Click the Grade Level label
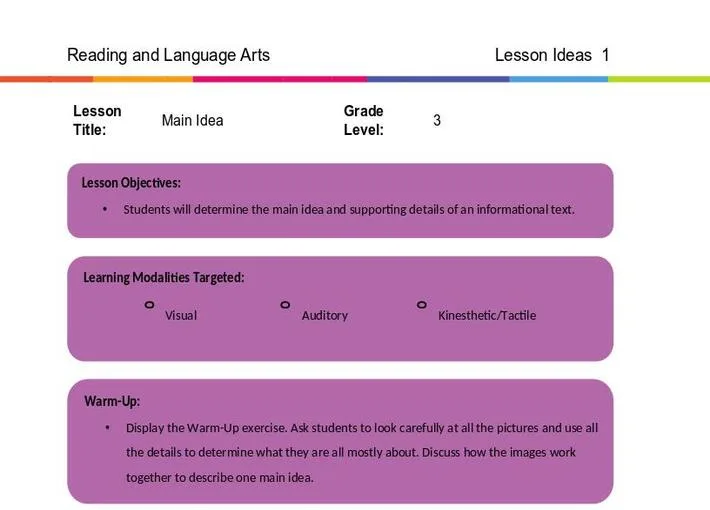The width and height of the screenshot is (710, 510). pyautogui.click(x=364, y=120)
